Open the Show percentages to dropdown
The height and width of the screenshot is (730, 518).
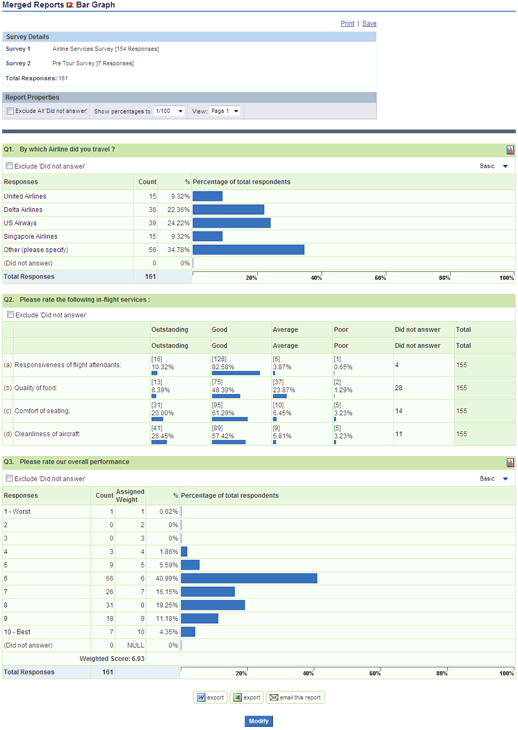[x=170, y=111]
